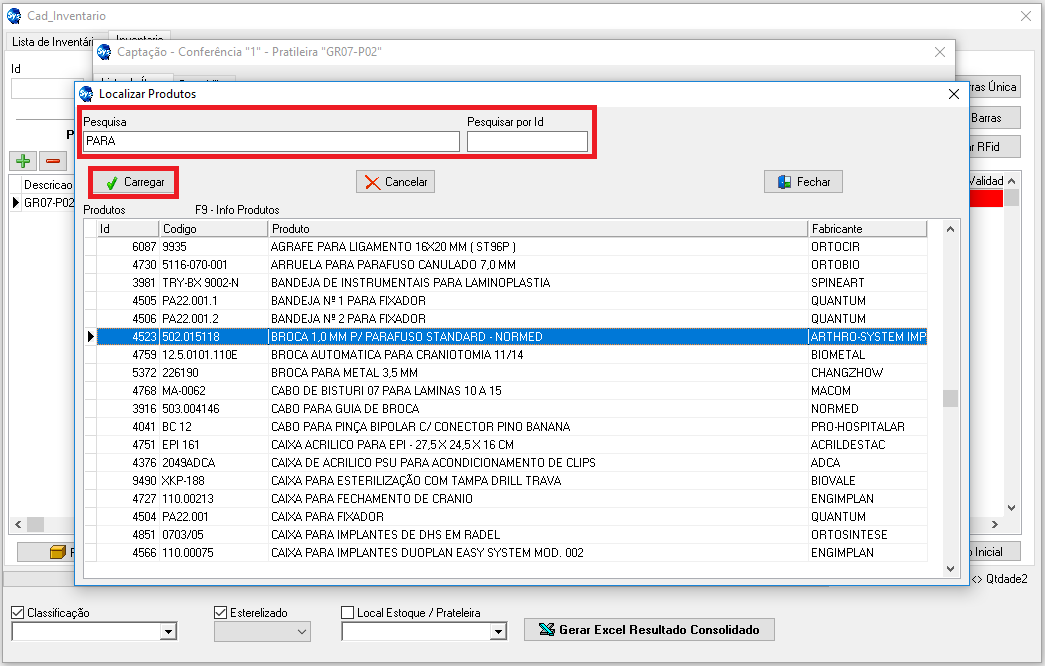
Task: Click the yellow box icon button at bottom-left
Action: point(58,552)
